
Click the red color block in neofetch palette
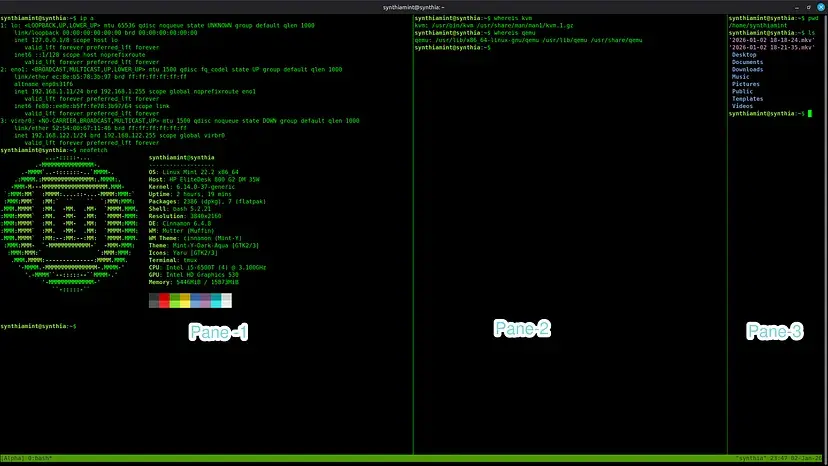(x=165, y=300)
